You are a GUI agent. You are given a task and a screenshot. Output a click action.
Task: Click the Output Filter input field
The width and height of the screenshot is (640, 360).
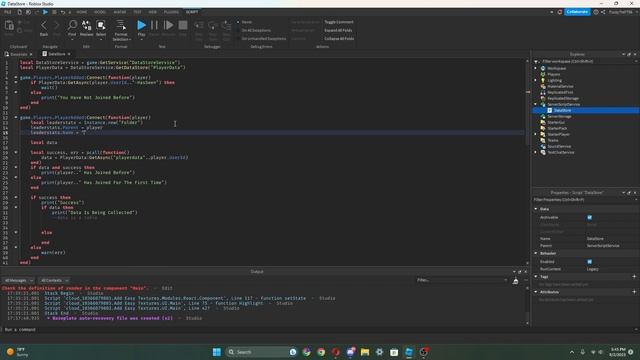click(x=462, y=280)
